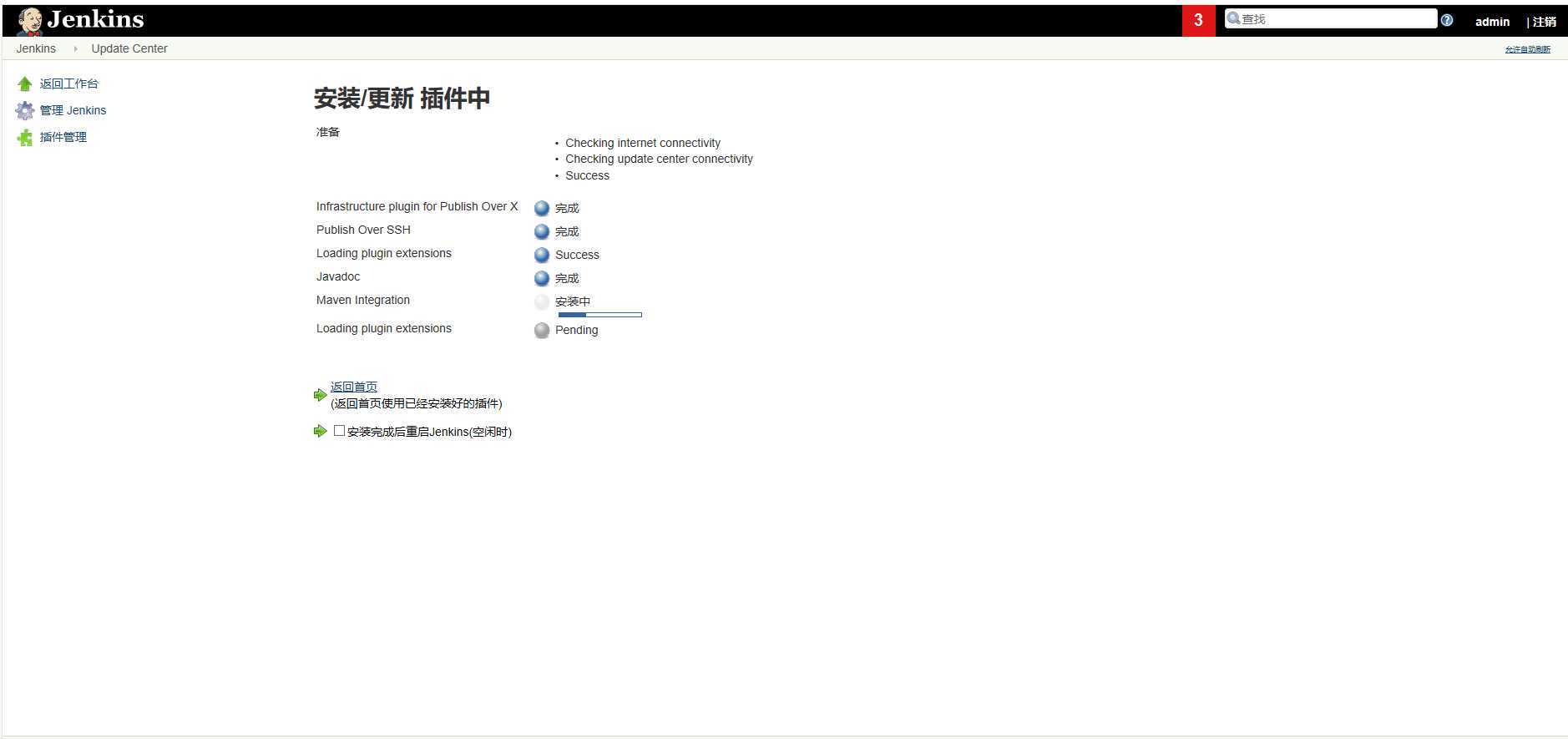Click the search help question-mark icon
Viewport: 1568px width, 739px height.
click(x=1447, y=20)
